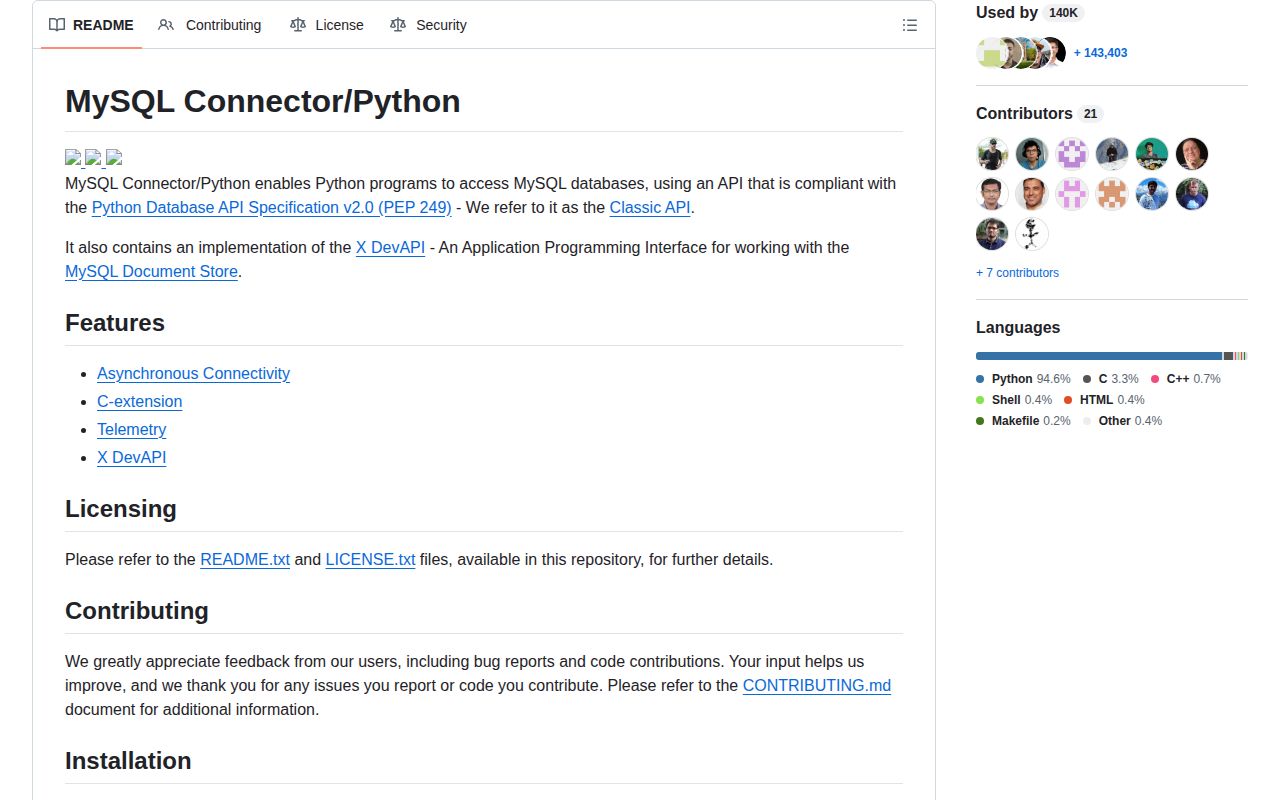Open the pink identicon avatar in second contributors row

[x=1072, y=194]
